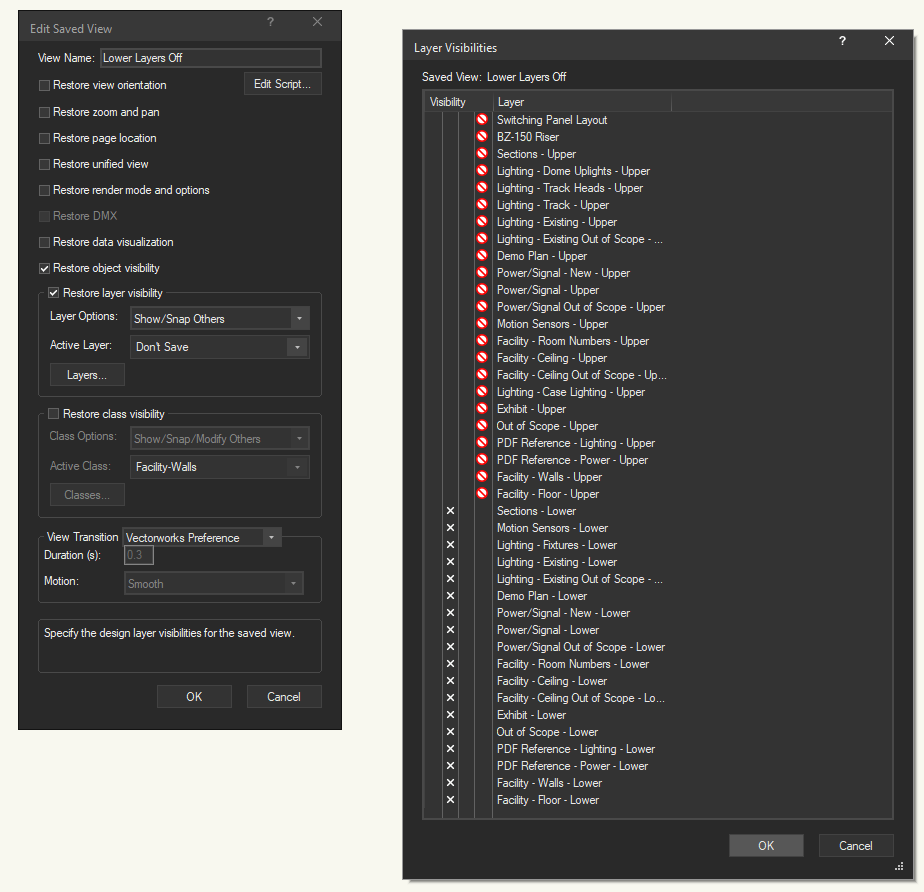Click the red icon for Exhibit - Upper
The width and height of the screenshot is (924, 892).
coord(482,409)
